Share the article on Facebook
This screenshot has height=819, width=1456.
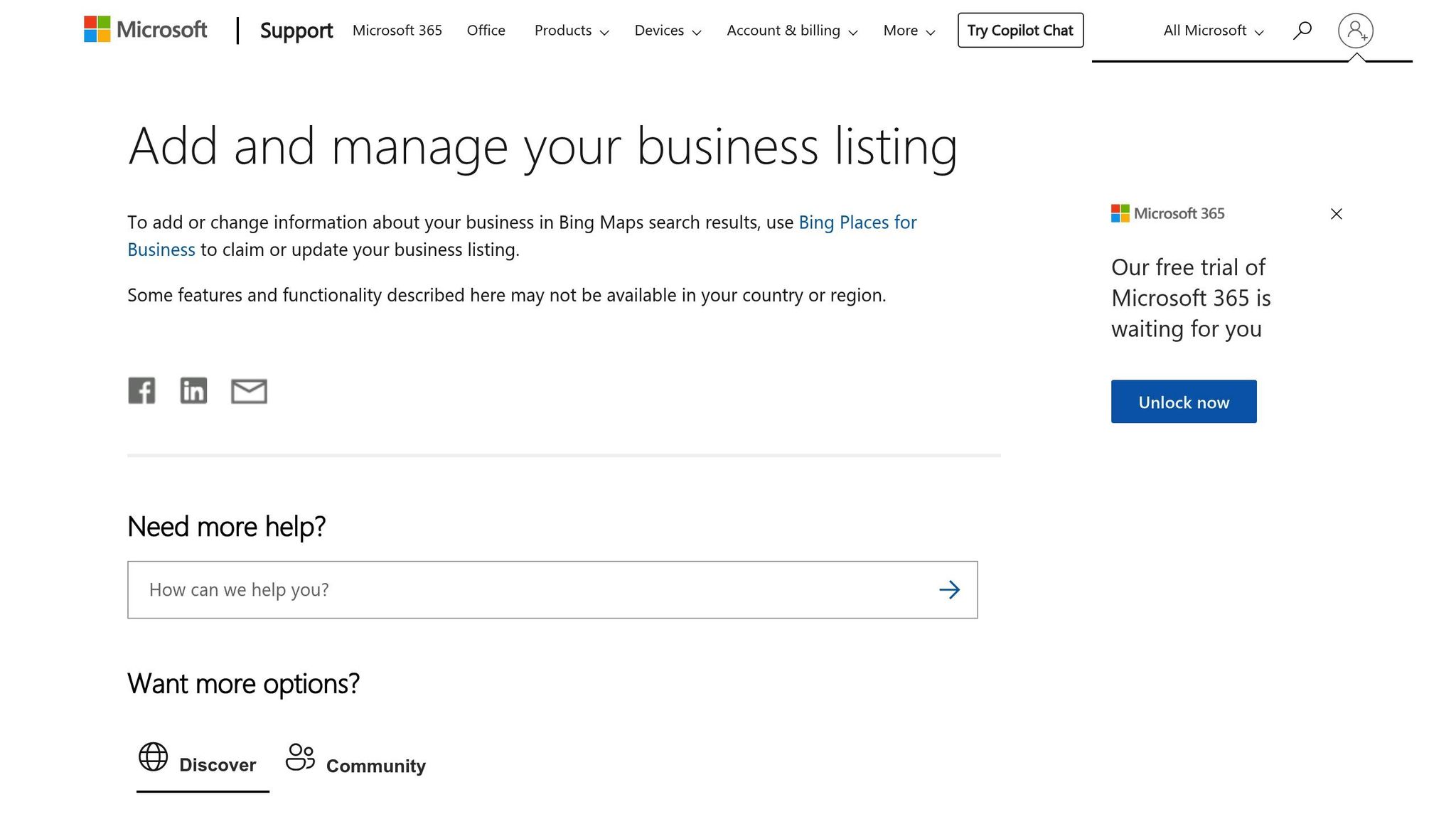[x=141, y=390]
